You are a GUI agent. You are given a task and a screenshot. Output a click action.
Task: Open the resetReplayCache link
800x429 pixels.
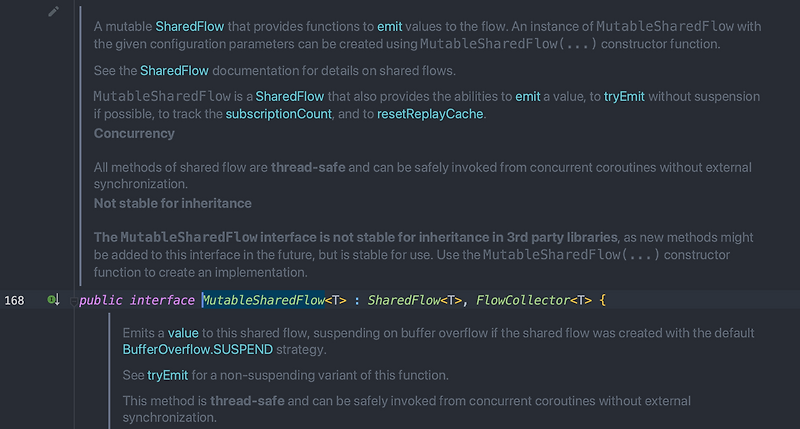click(430, 114)
